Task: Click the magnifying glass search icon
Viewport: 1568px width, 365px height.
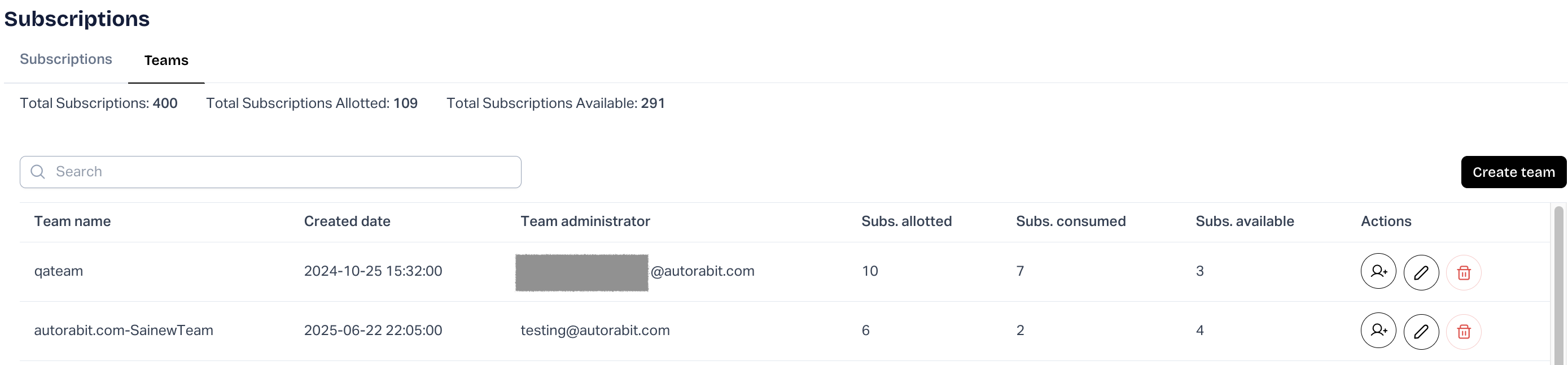Action: click(38, 172)
